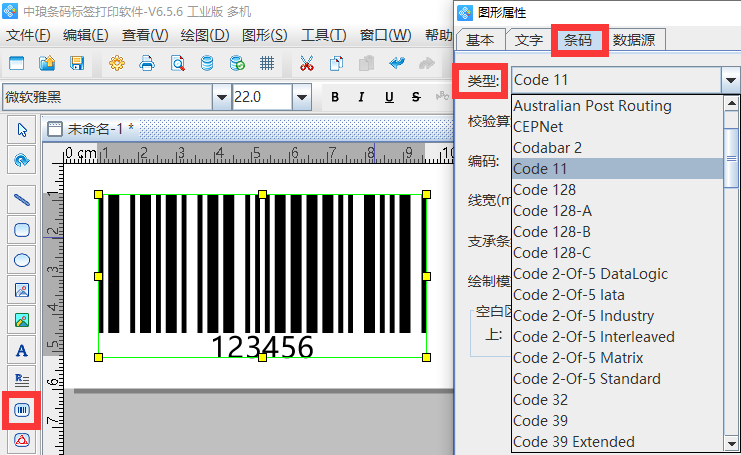Image resolution: width=741 pixels, height=455 pixels.
Task: Pick Code 39 Extended barcode type
Action: tap(573, 442)
